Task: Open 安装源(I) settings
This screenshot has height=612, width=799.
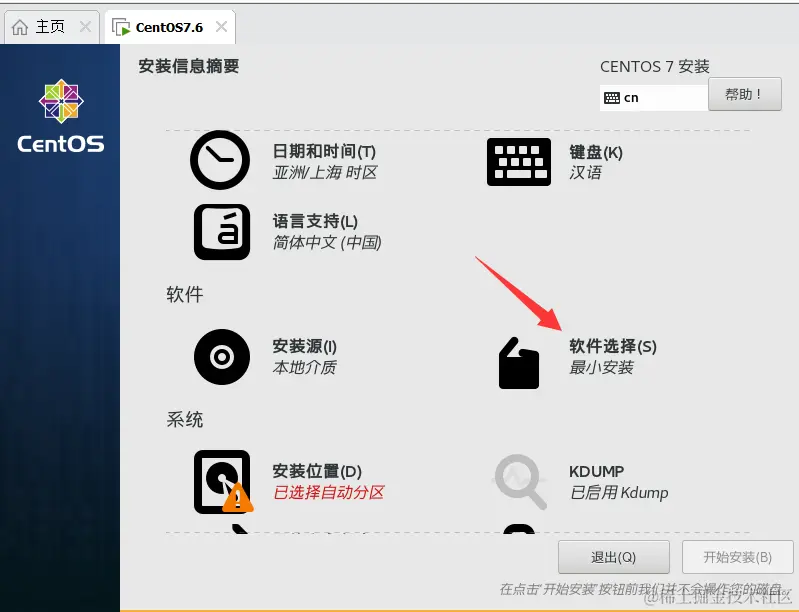Action: (x=304, y=347)
